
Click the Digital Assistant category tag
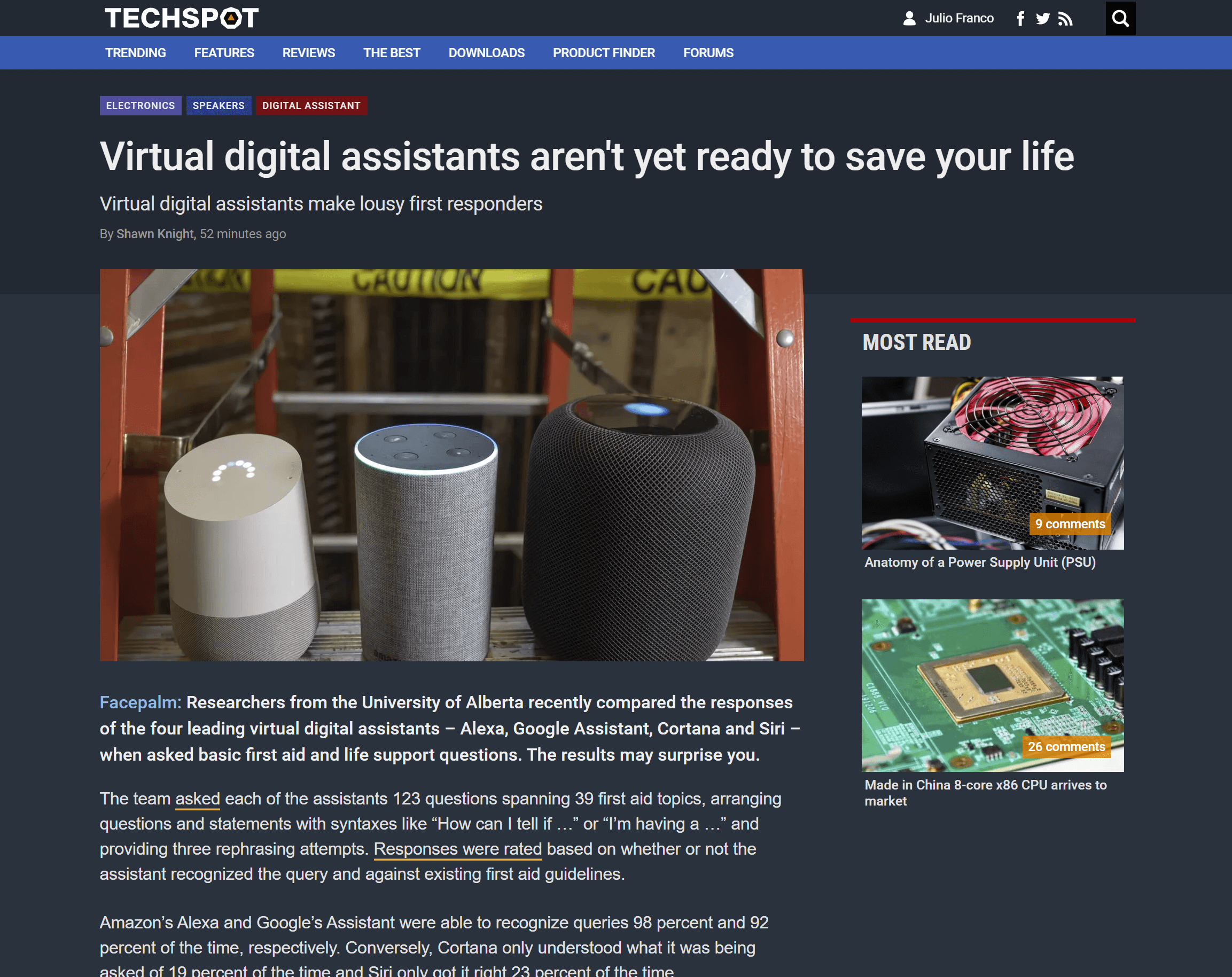pyautogui.click(x=311, y=106)
